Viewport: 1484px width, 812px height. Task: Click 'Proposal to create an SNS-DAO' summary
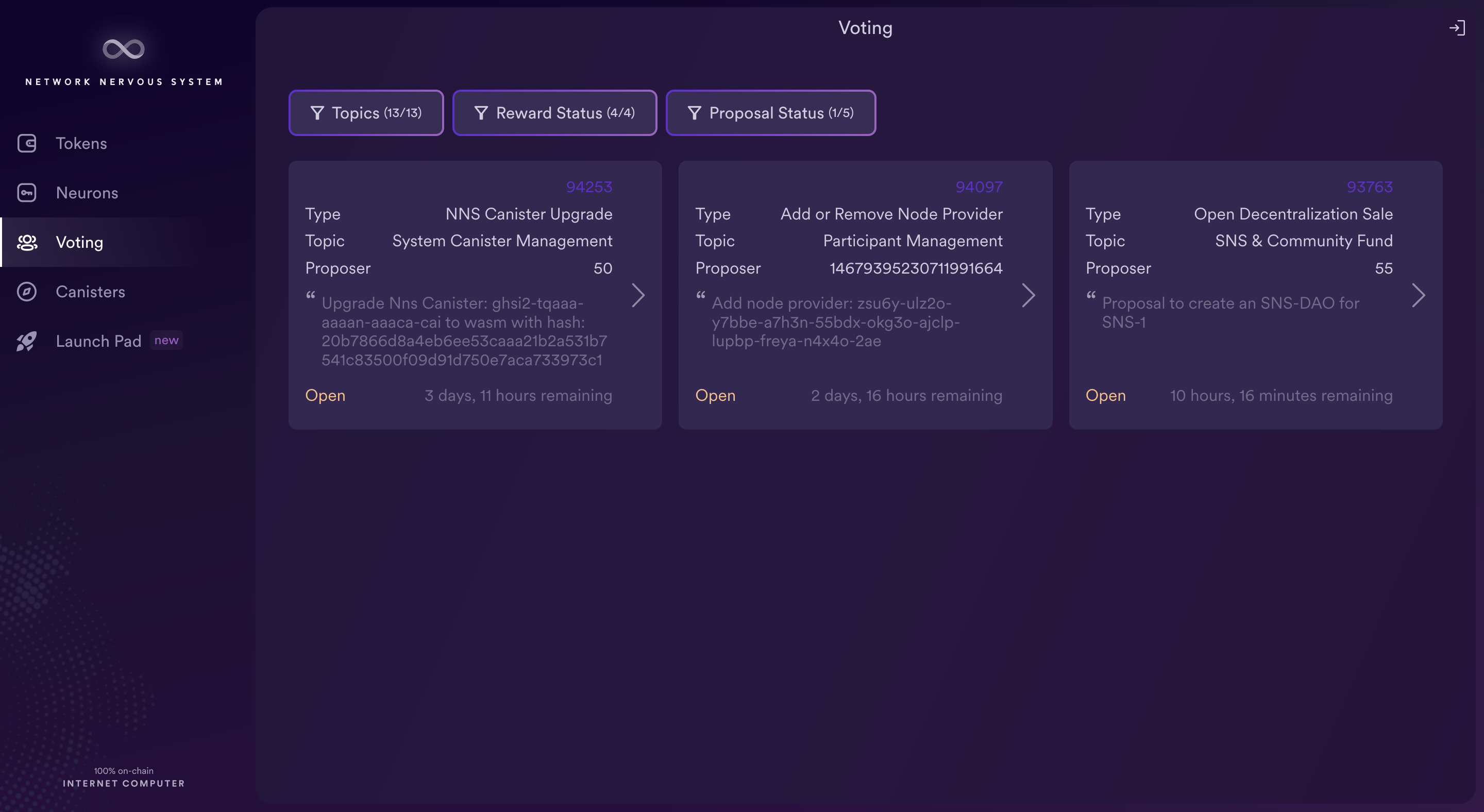click(1230, 313)
